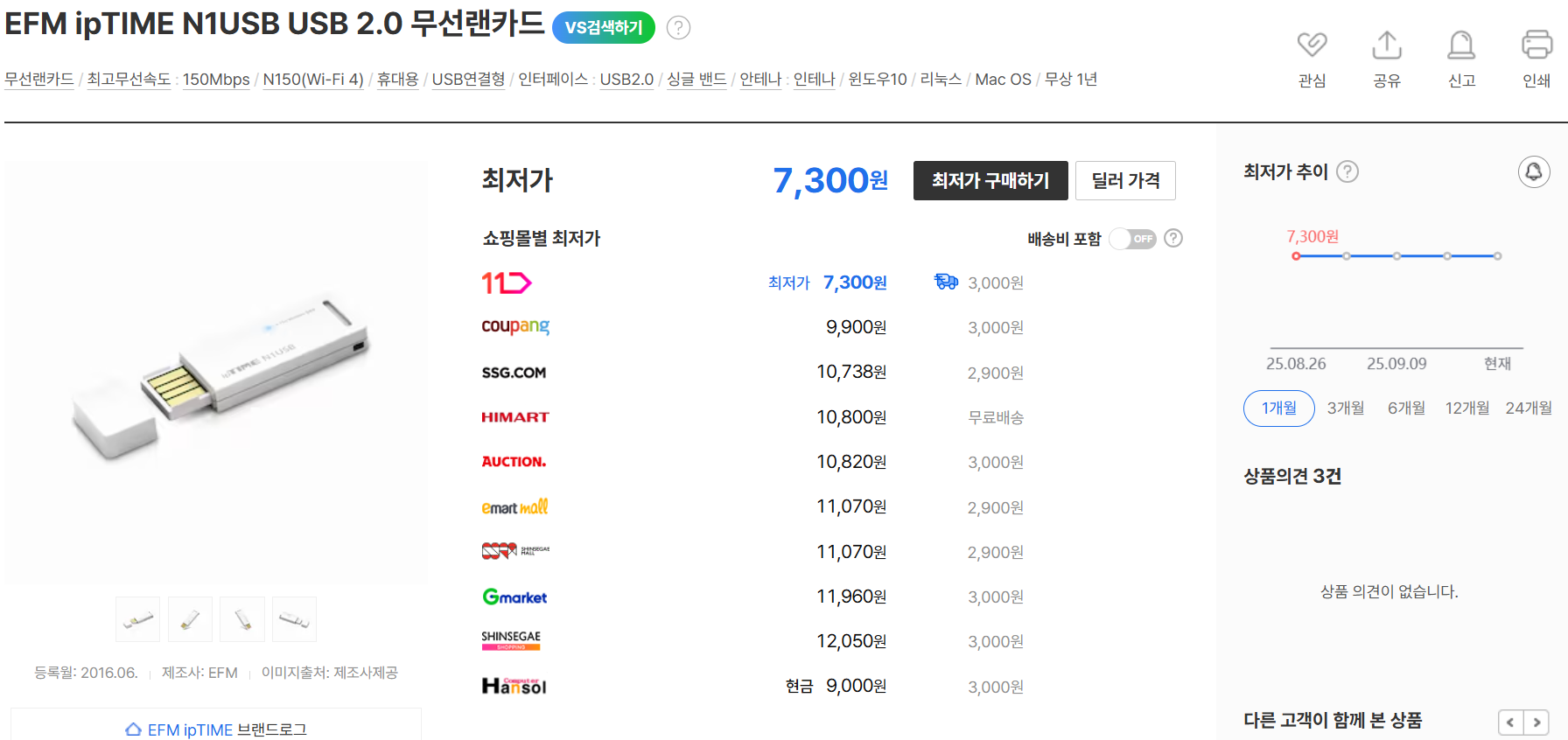Open EFM ipTIME 브랜드로그 link
1568x740 pixels.
point(216,730)
